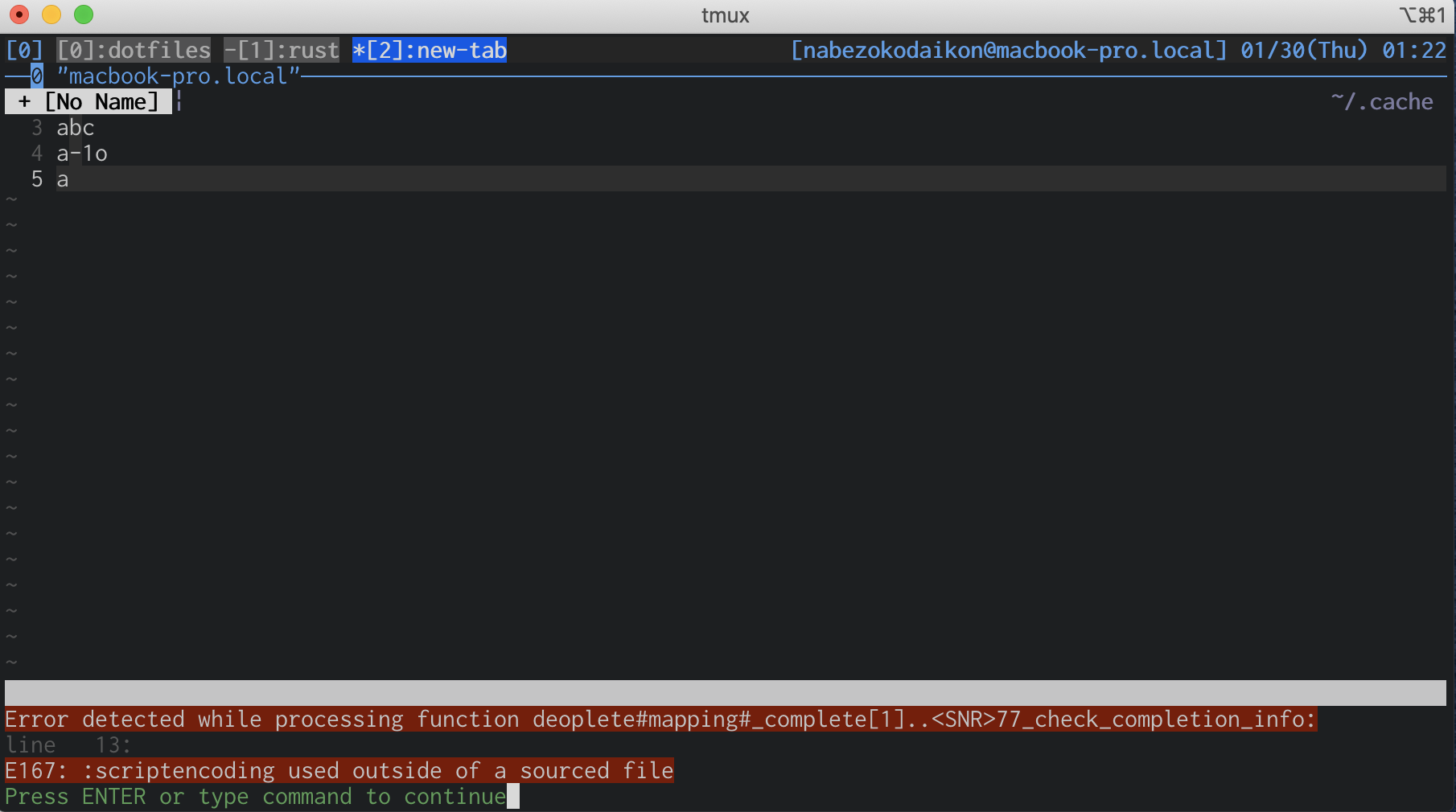Click line number 4 in the gutter
The height and width of the screenshot is (812, 1456).
37,154
